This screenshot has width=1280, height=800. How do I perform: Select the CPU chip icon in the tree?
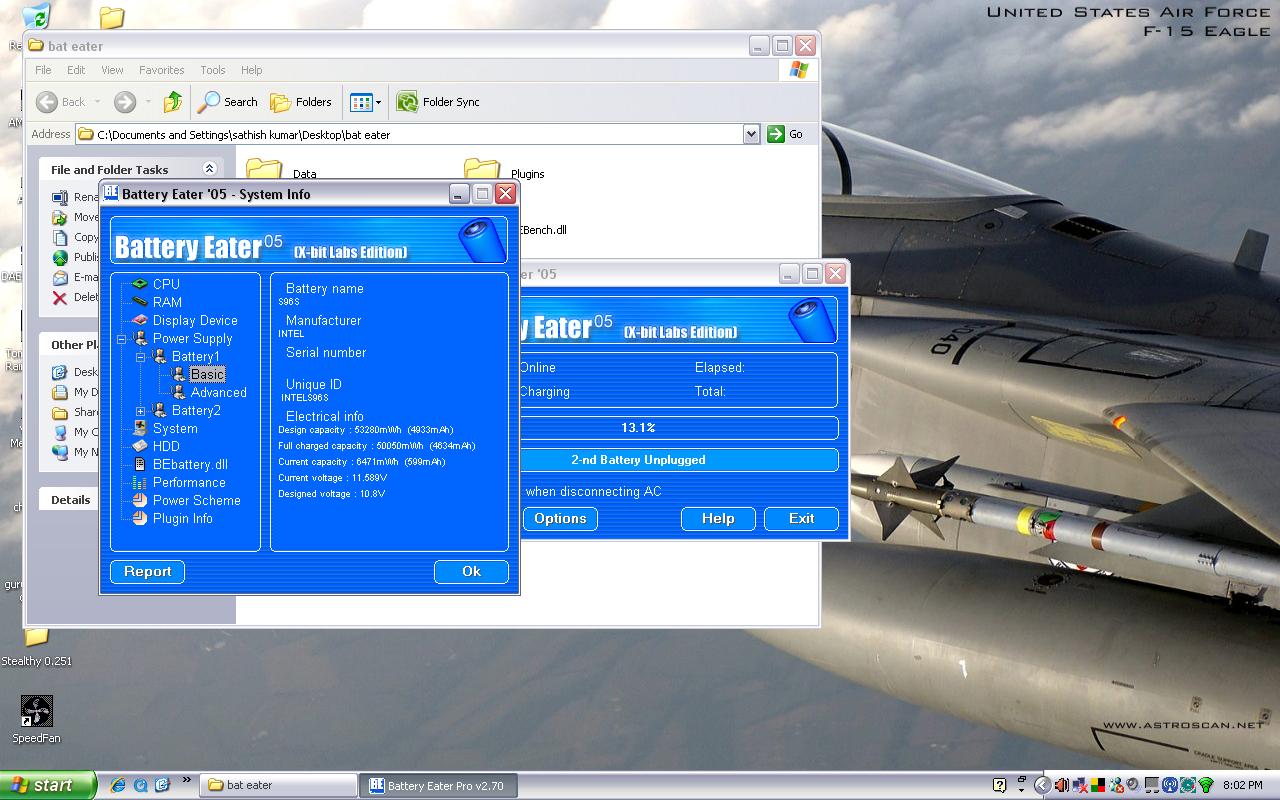pos(140,285)
